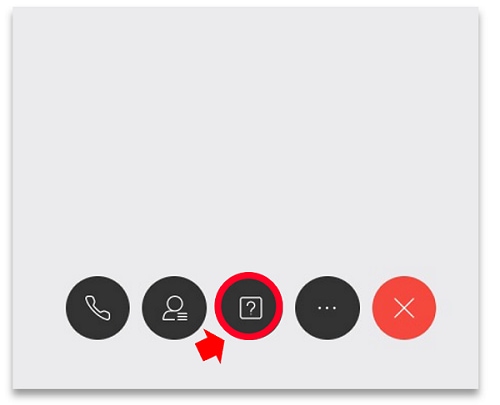Open the three-dots more options button
The height and width of the screenshot is (405, 500).
pyautogui.click(x=327, y=307)
